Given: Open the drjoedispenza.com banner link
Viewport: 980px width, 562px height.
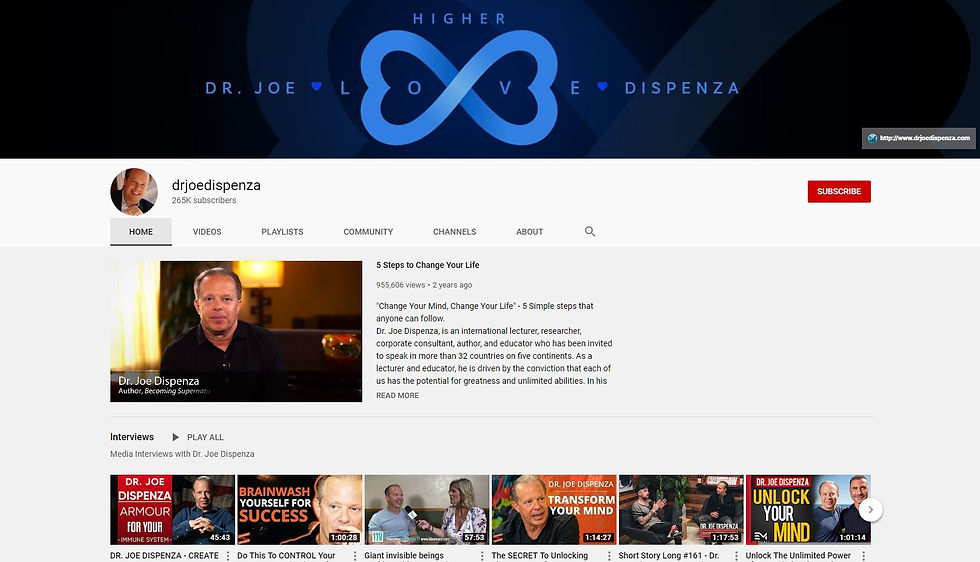Looking at the screenshot, I should click(x=919, y=138).
